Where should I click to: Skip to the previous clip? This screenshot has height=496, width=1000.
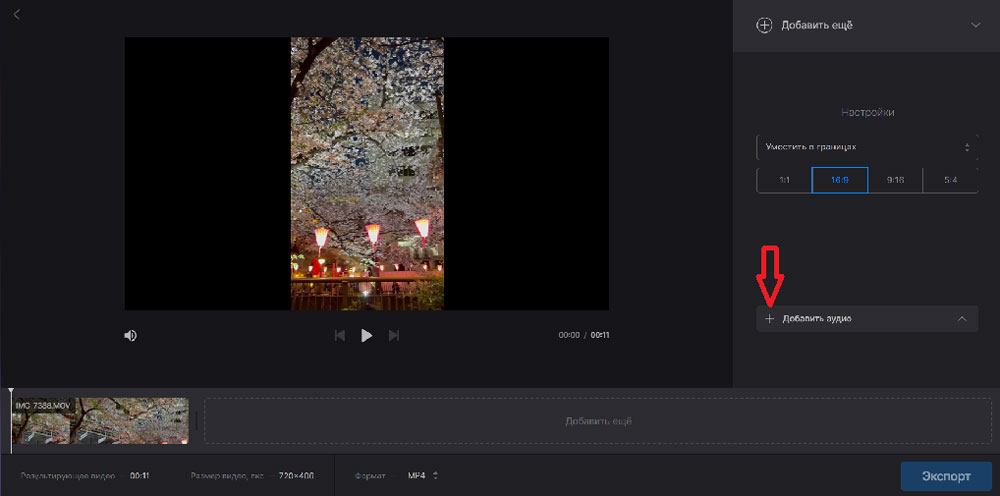[x=340, y=335]
